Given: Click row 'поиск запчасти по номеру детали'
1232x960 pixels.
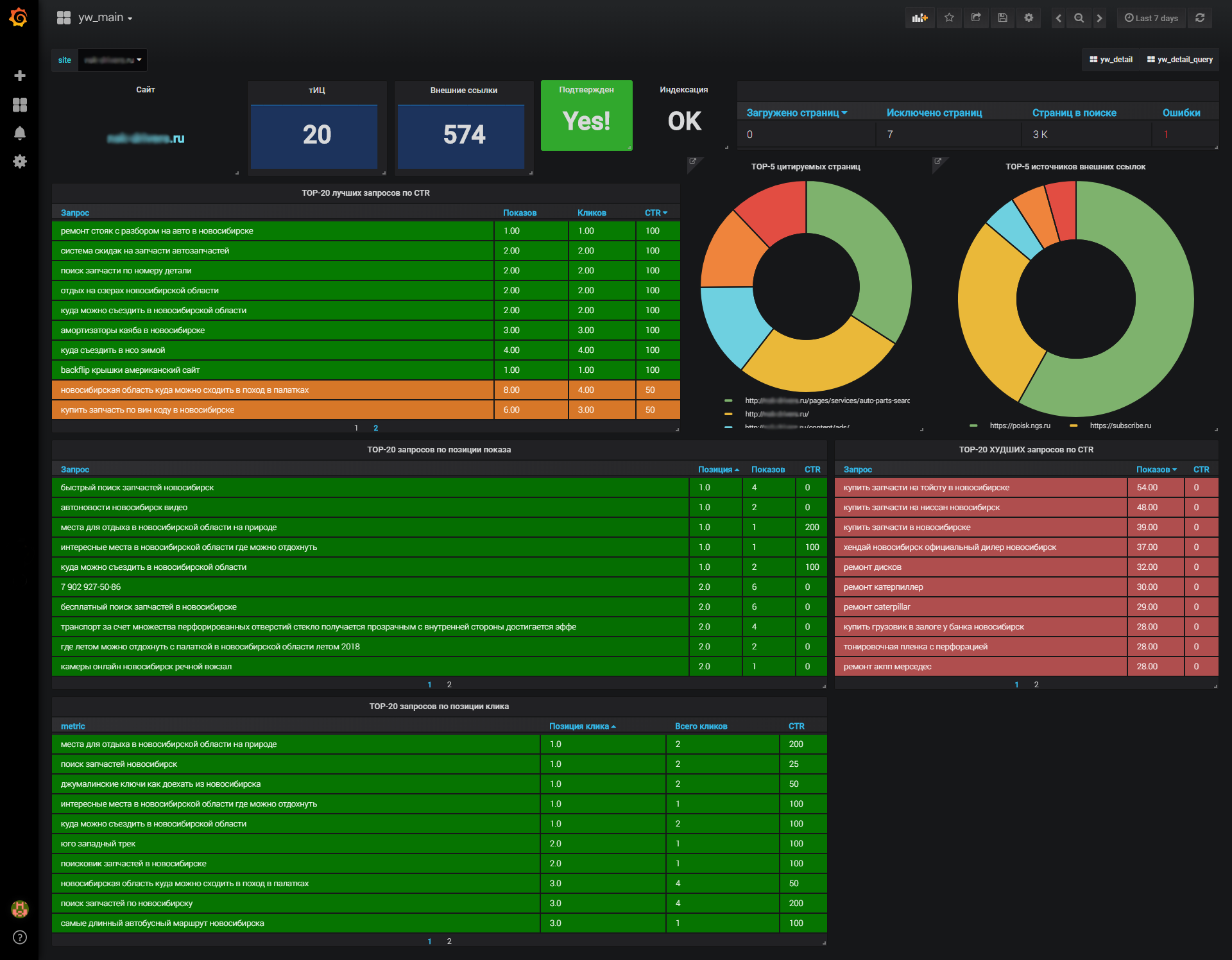Looking at the screenshot, I should click(x=366, y=271).
